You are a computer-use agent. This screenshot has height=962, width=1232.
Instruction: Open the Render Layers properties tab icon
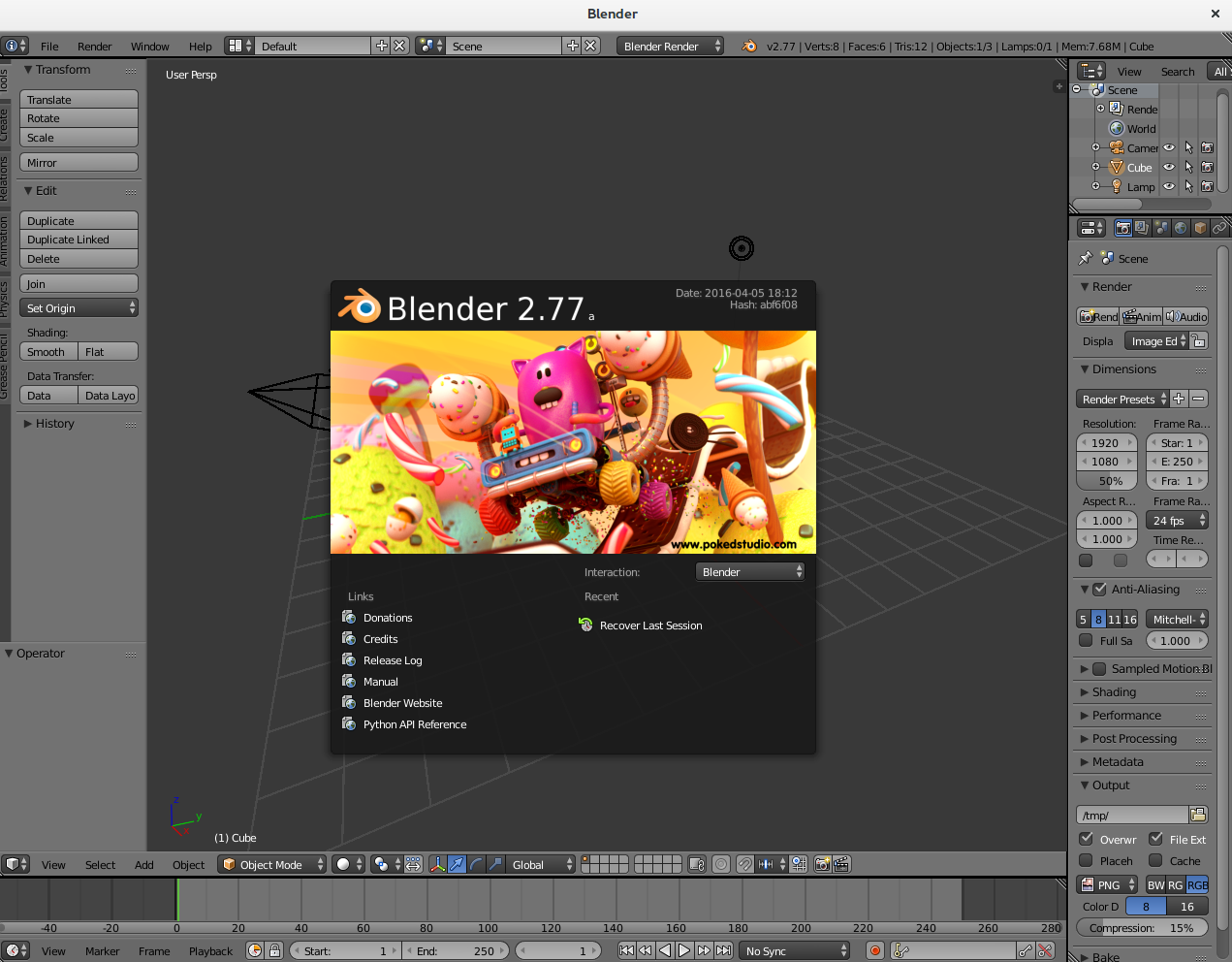(x=1142, y=228)
